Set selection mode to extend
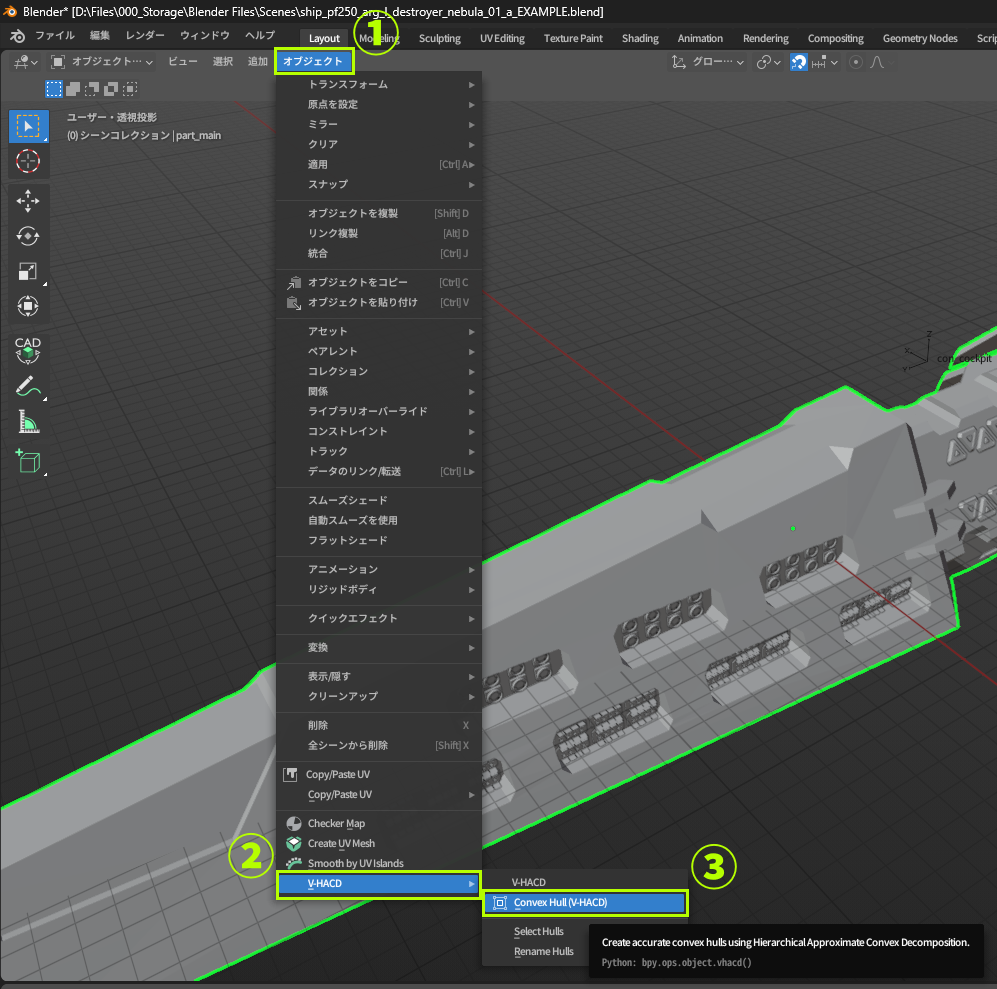 pos(73,88)
